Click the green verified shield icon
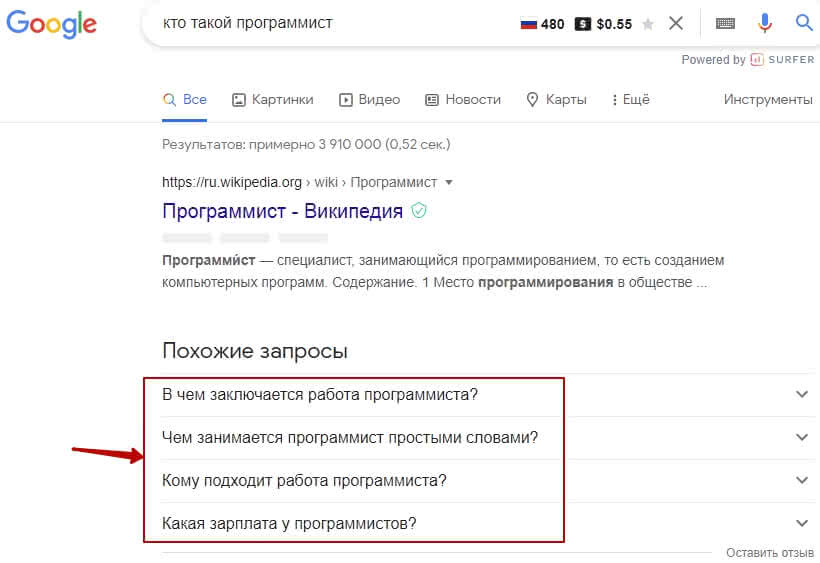Viewport: 820px width, 563px height. click(419, 211)
